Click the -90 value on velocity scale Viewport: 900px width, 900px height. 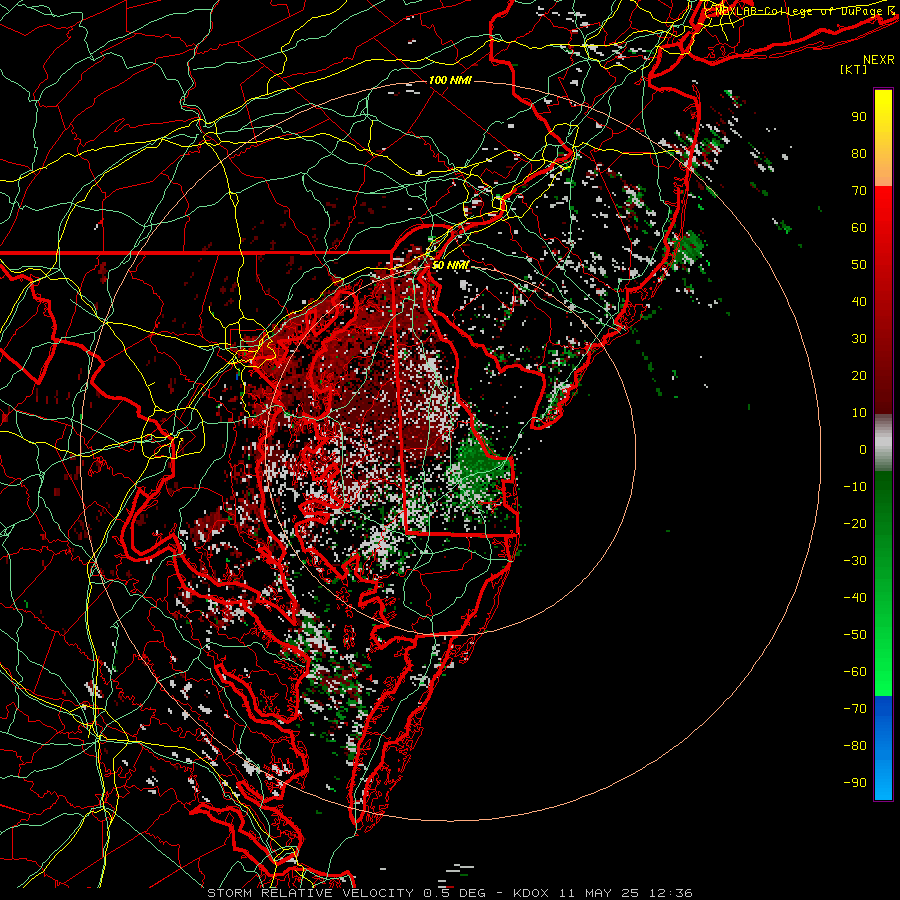(855, 783)
